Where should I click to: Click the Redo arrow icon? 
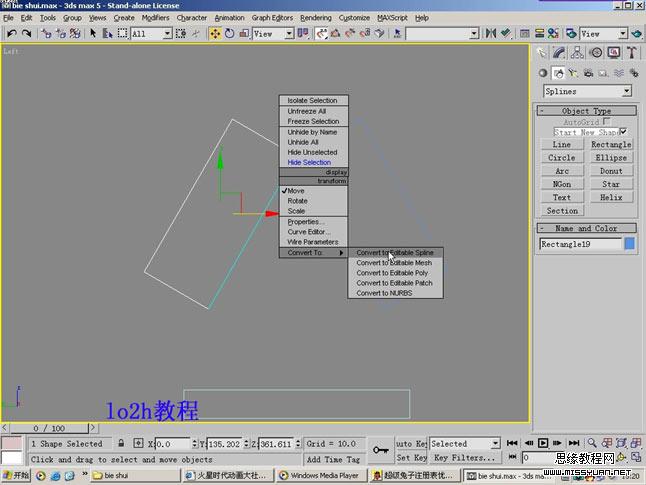[27, 33]
